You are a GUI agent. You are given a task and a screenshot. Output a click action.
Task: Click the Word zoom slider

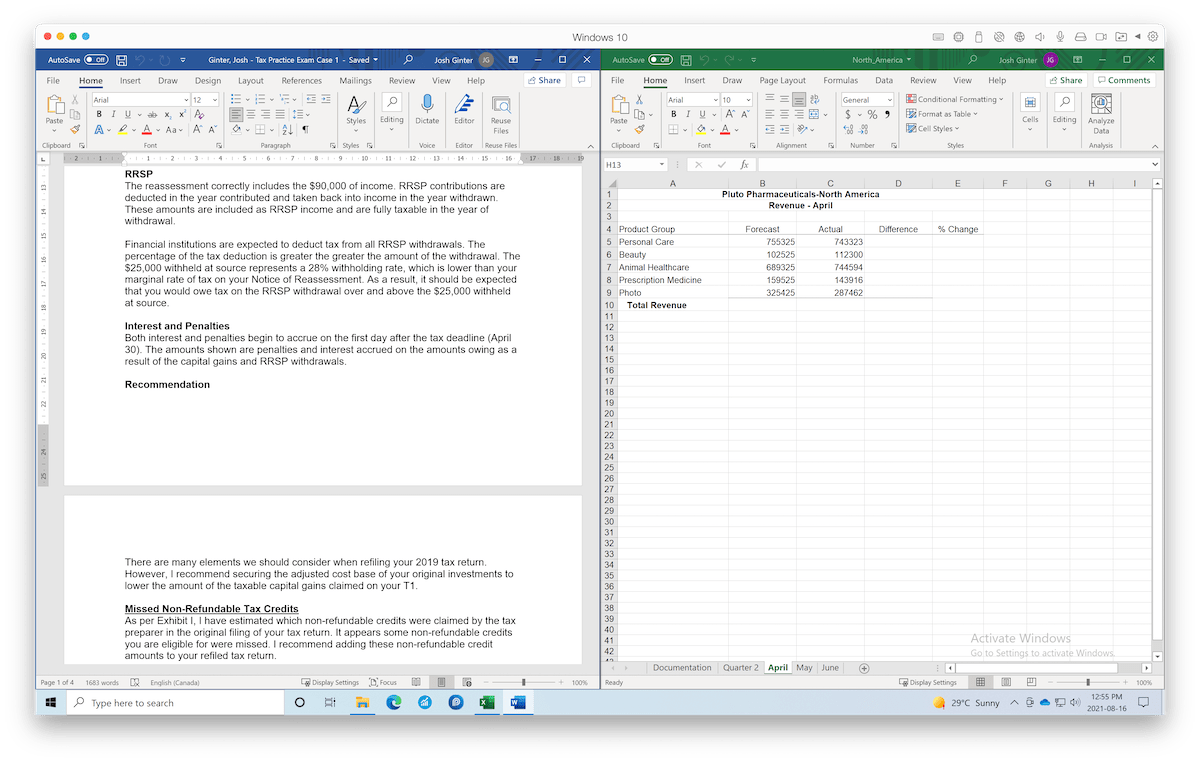[x=524, y=683]
